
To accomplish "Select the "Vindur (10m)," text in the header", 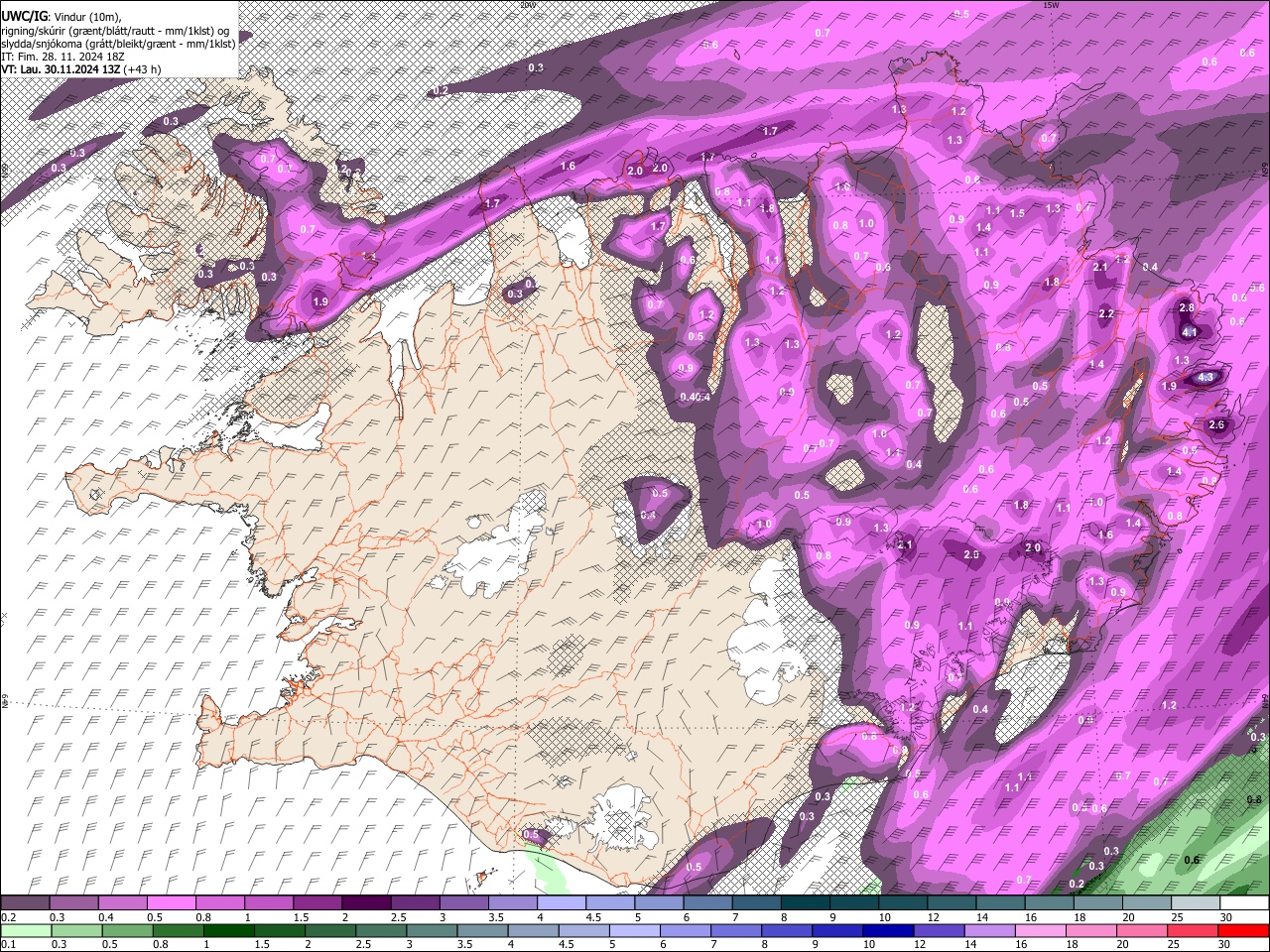I will pyautogui.click(x=86, y=17).
